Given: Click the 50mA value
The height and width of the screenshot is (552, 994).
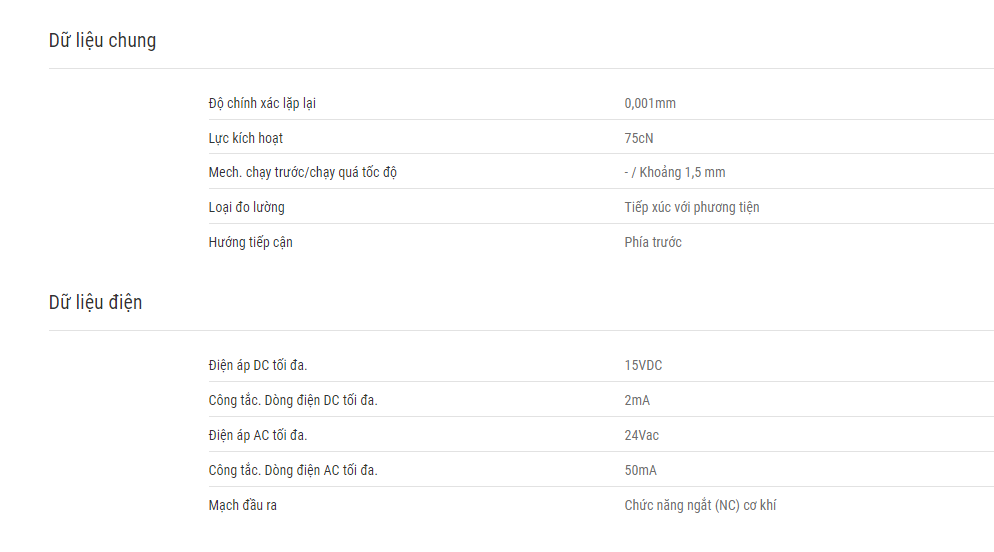Looking at the screenshot, I should [640, 470].
